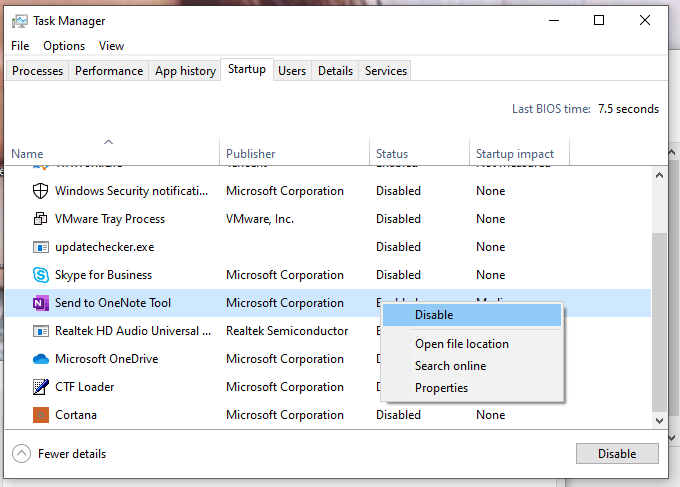Click Disabled status of Cortana row
The image size is (680, 487).
coord(398,415)
